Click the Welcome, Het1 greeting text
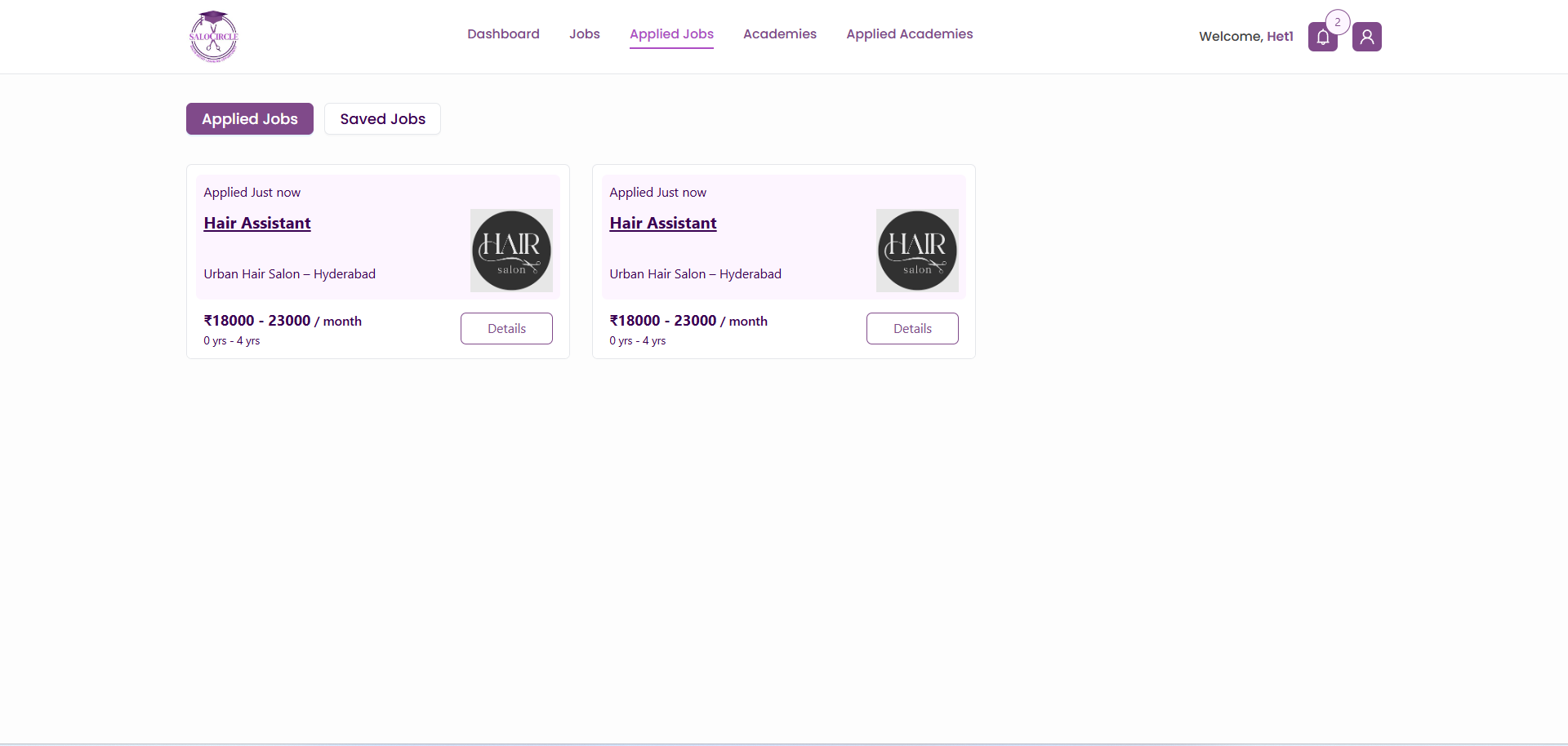Image resolution: width=1568 pixels, height=746 pixels. click(1246, 37)
